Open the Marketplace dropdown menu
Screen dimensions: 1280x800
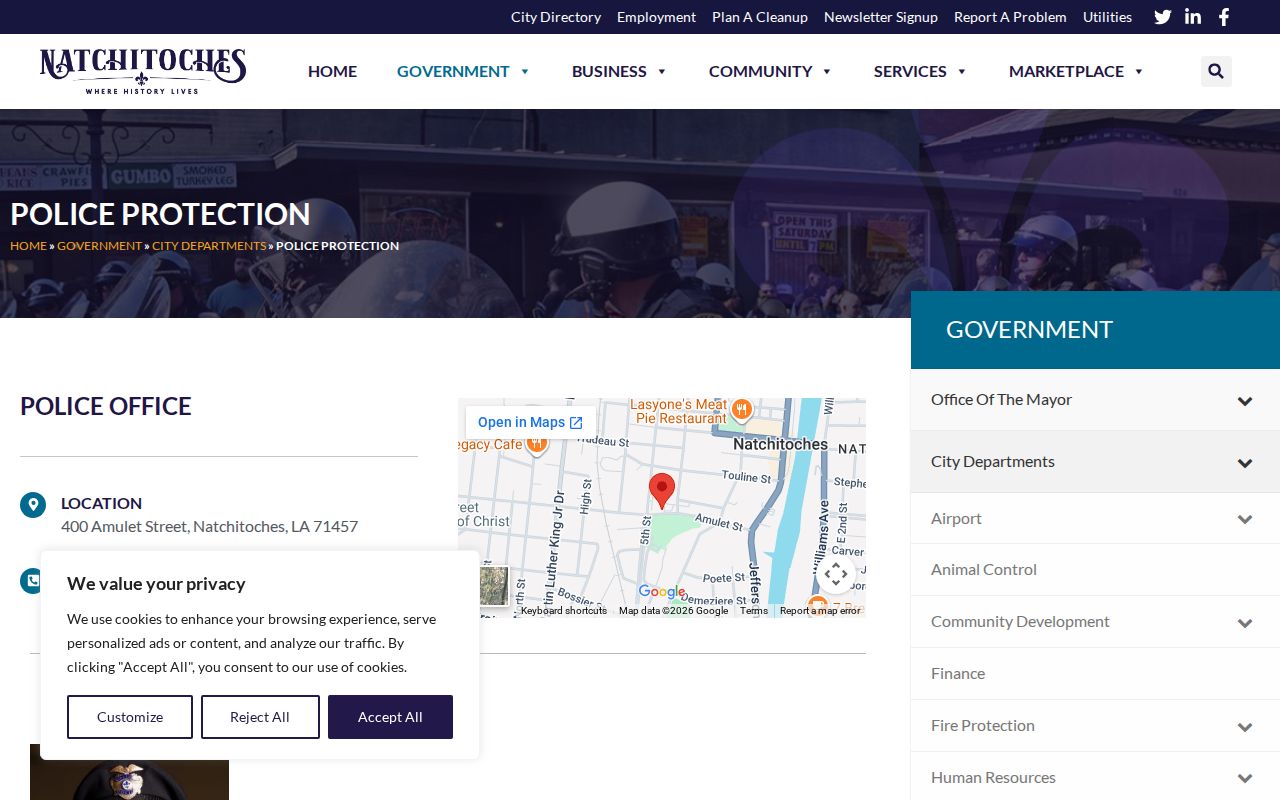point(1076,71)
